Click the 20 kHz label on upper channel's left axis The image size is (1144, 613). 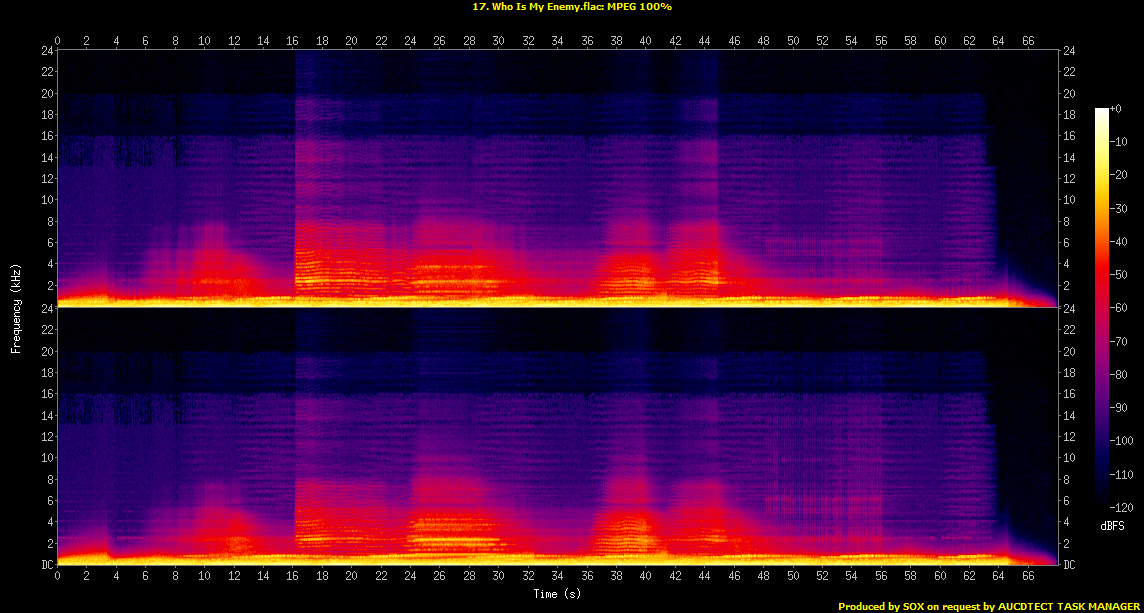(x=46, y=93)
